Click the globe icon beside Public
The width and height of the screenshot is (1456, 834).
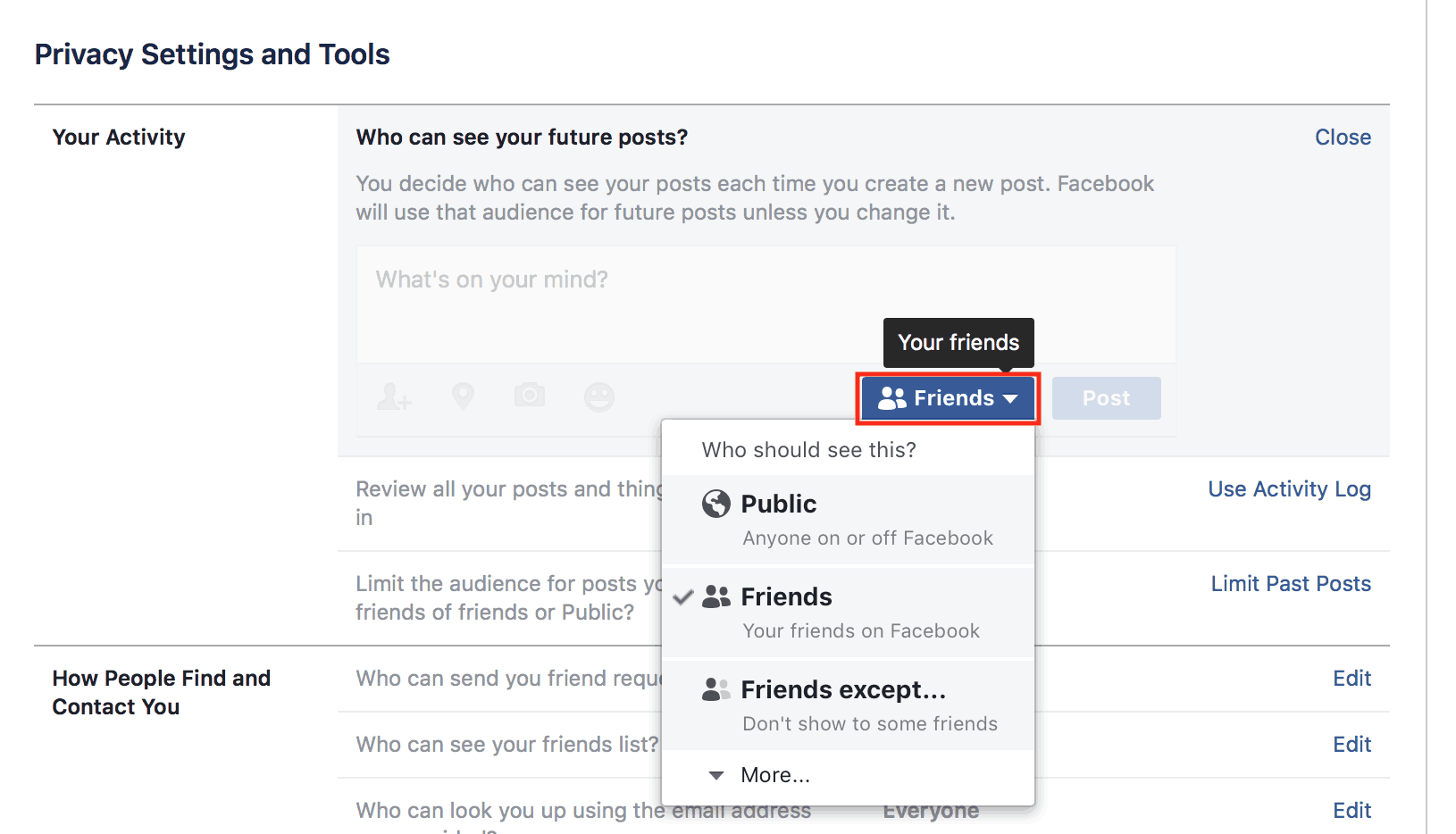pyautogui.click(x=715, y=504)
